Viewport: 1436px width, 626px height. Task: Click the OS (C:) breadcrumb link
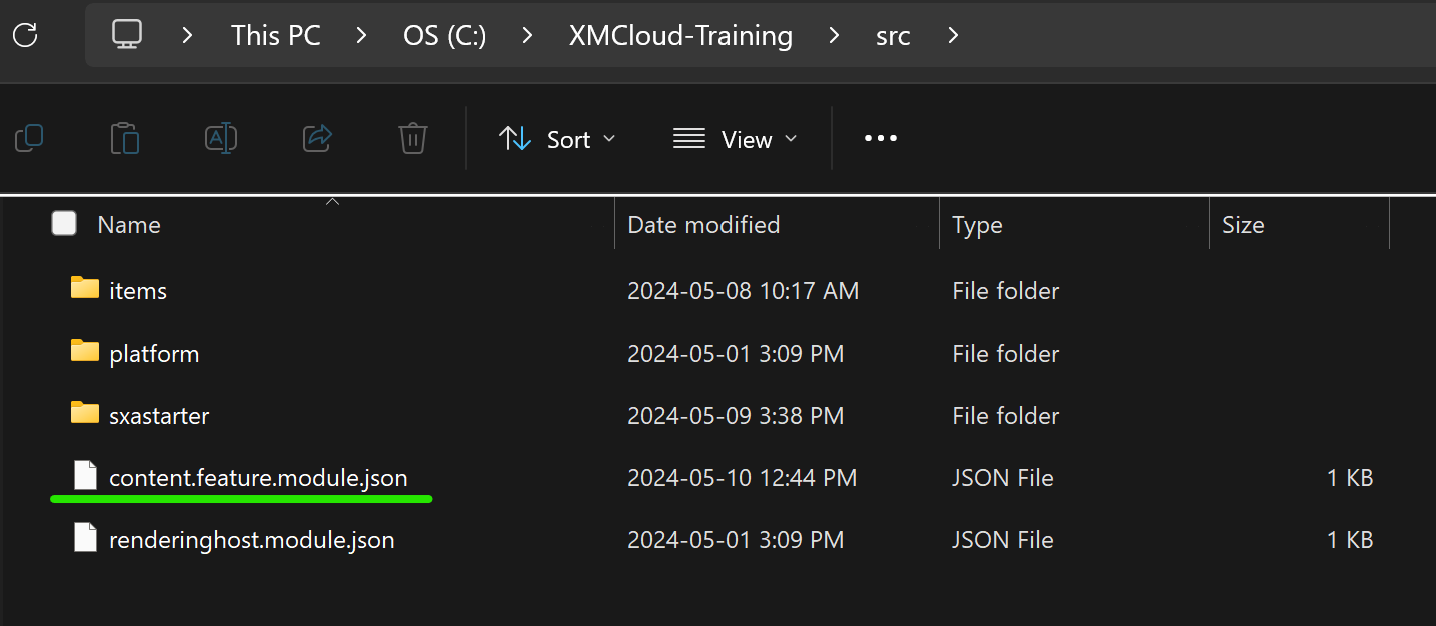(x=444, y=35)
